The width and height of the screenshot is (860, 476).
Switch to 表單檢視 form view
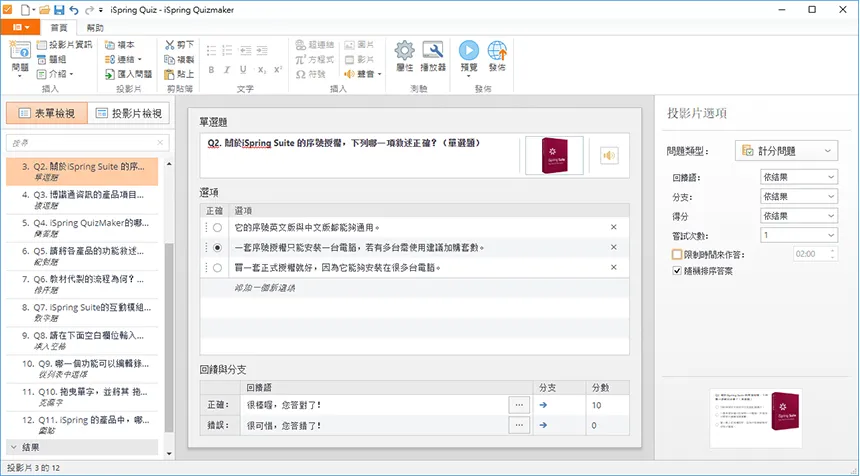point(47,114)
